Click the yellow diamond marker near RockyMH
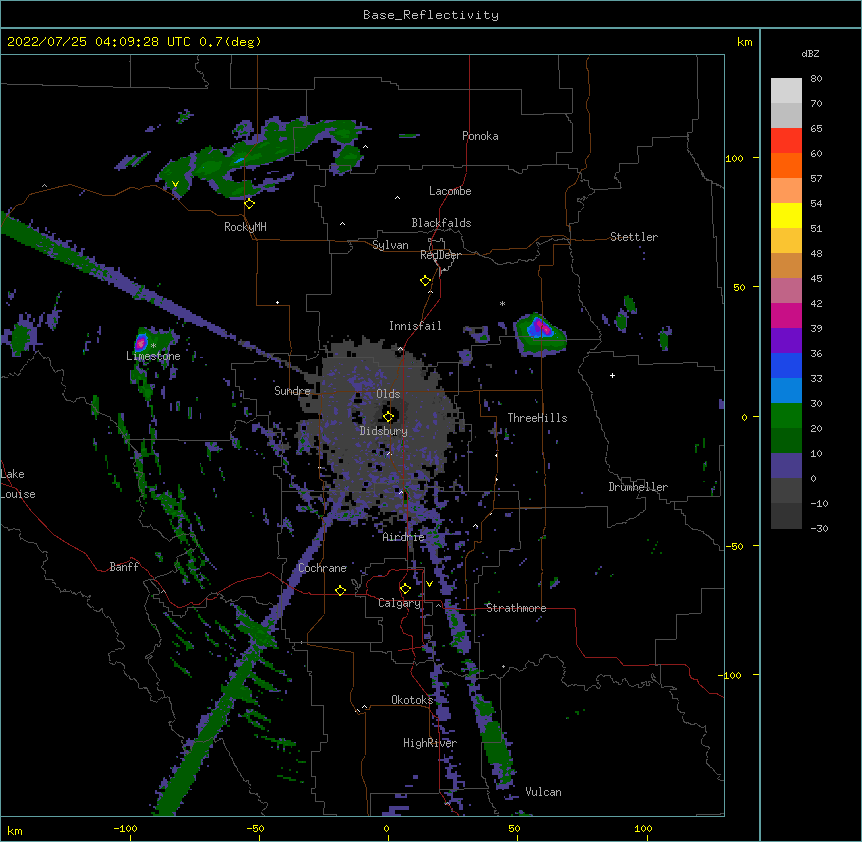Screen dimensions: 862x842 249,204
